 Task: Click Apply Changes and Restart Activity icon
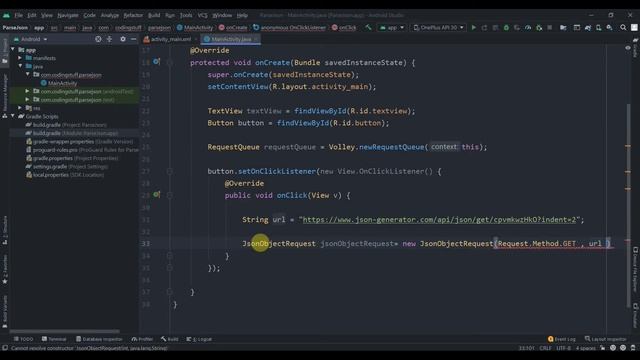484,27
